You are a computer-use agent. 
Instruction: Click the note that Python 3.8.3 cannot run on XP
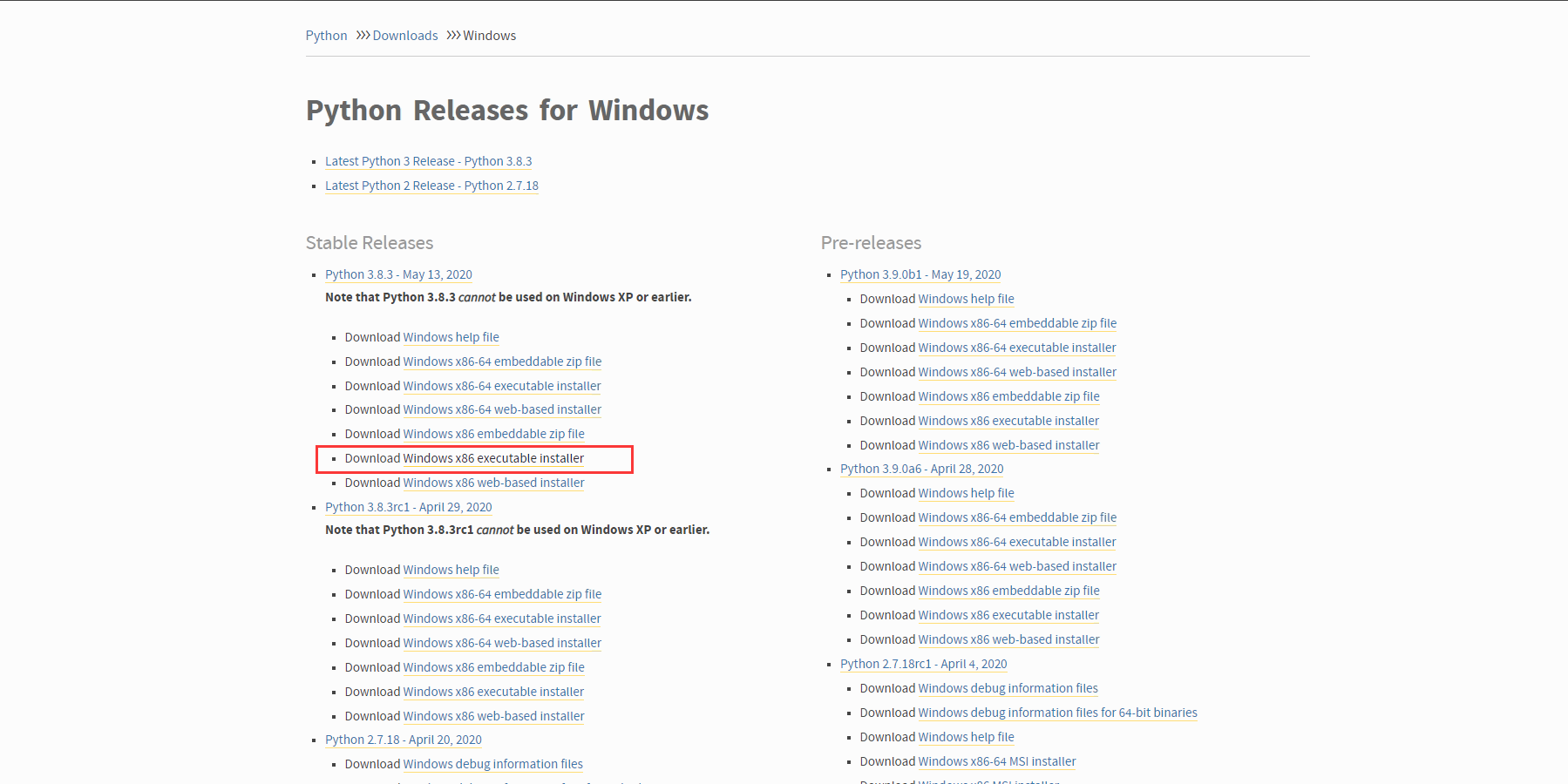point(508,297)
